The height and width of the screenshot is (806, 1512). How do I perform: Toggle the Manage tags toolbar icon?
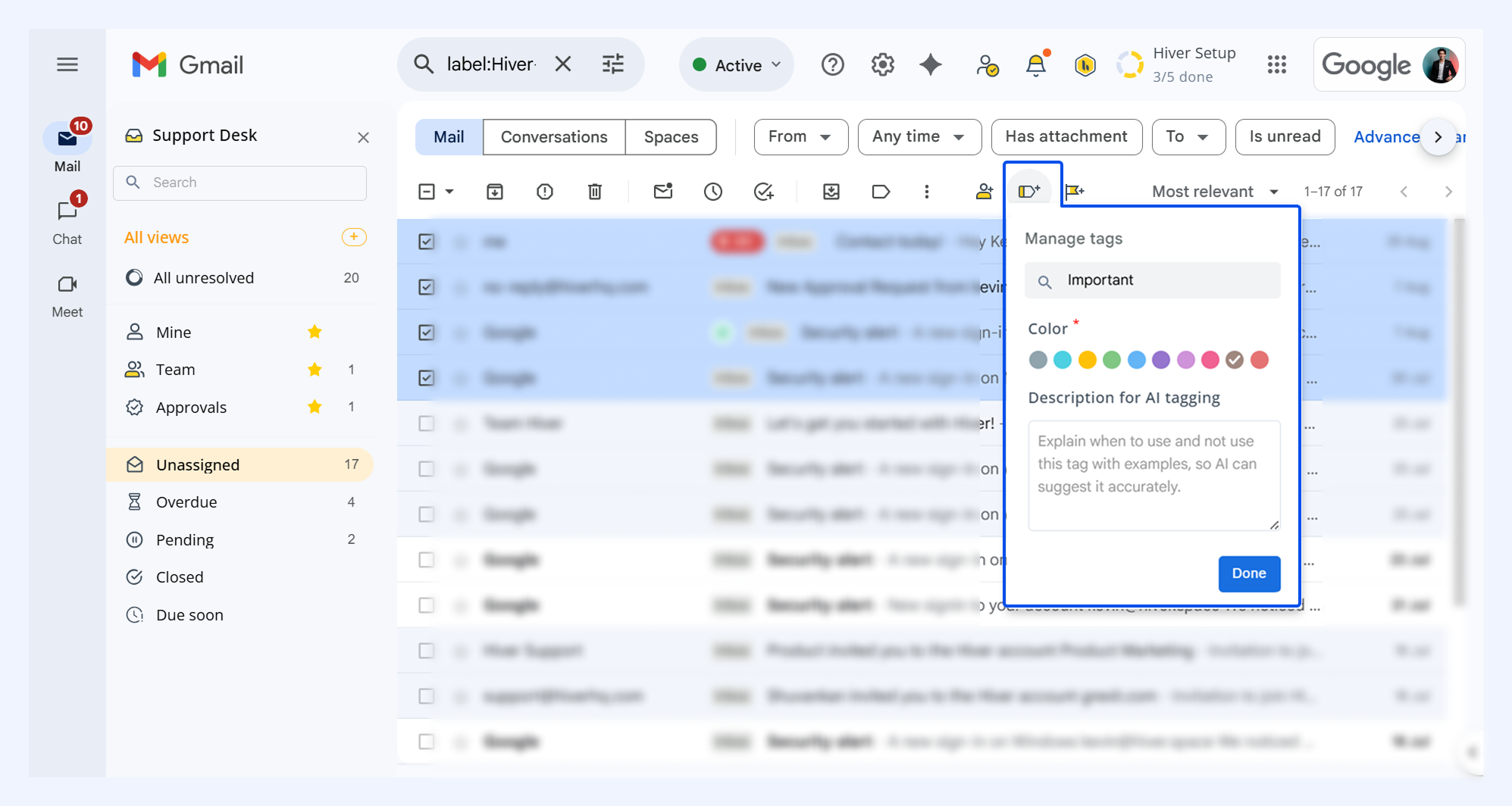pos(1029,191)
